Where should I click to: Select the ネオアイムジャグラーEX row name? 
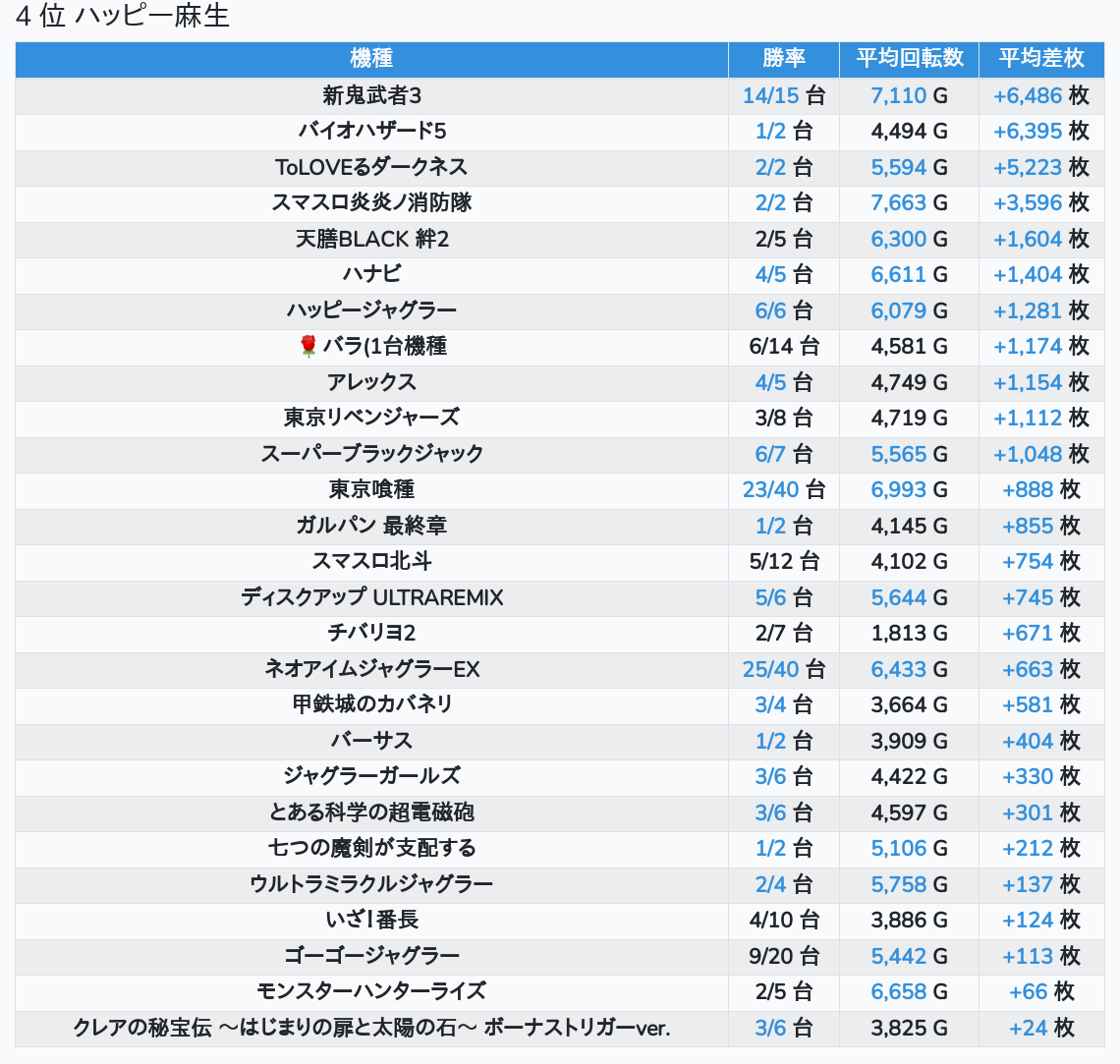point(371,669)
